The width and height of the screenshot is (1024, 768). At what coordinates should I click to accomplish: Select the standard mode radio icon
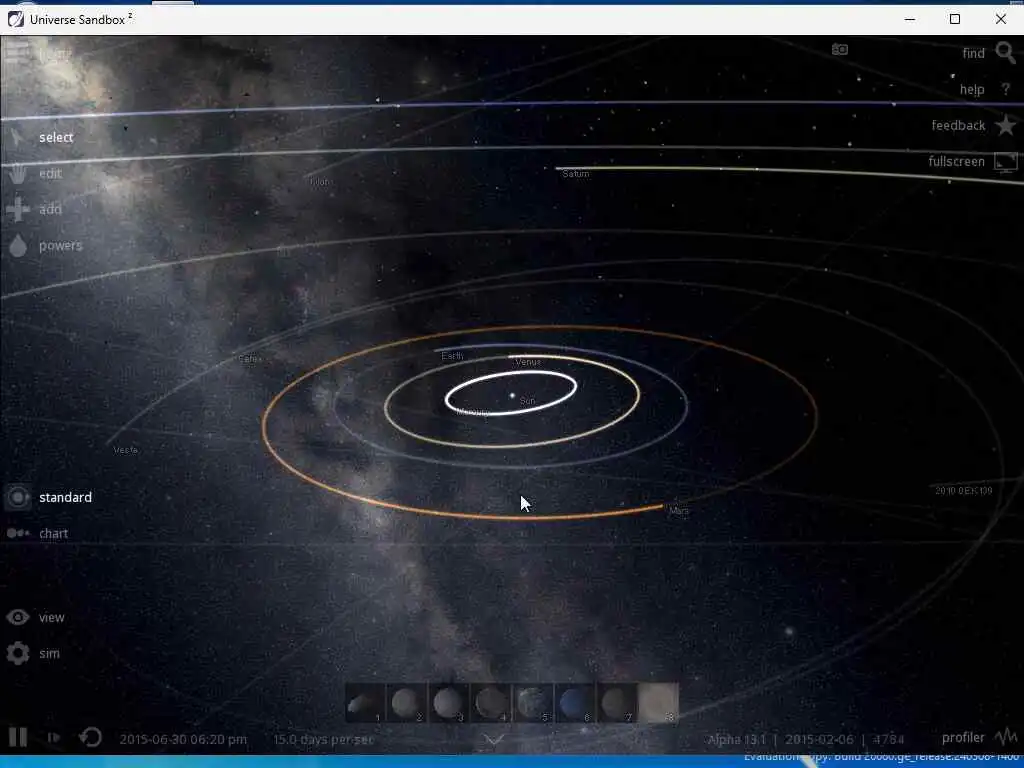point(18,498)
